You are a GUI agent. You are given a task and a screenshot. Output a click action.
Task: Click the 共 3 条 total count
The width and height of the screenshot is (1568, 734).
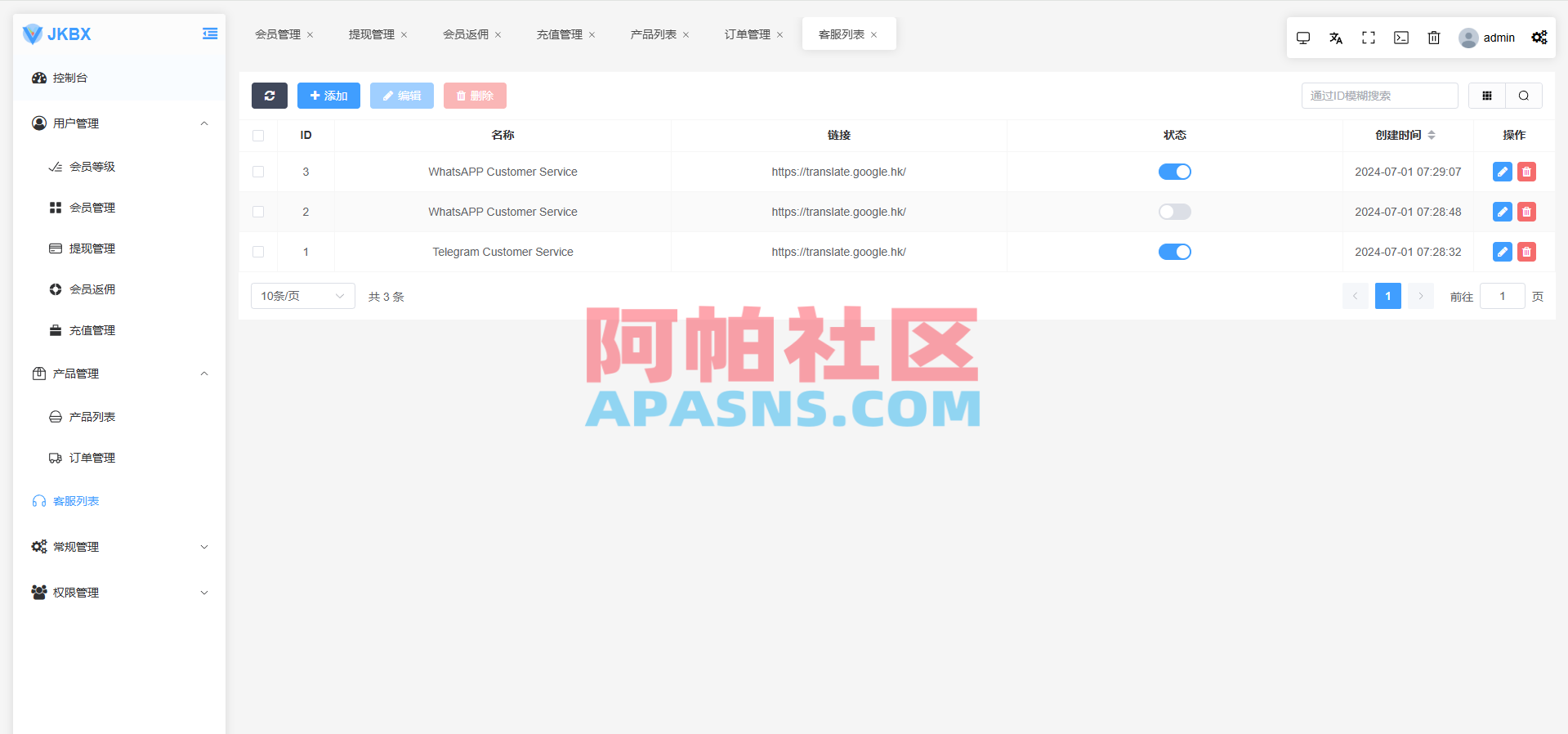click(x=386, y=297)
